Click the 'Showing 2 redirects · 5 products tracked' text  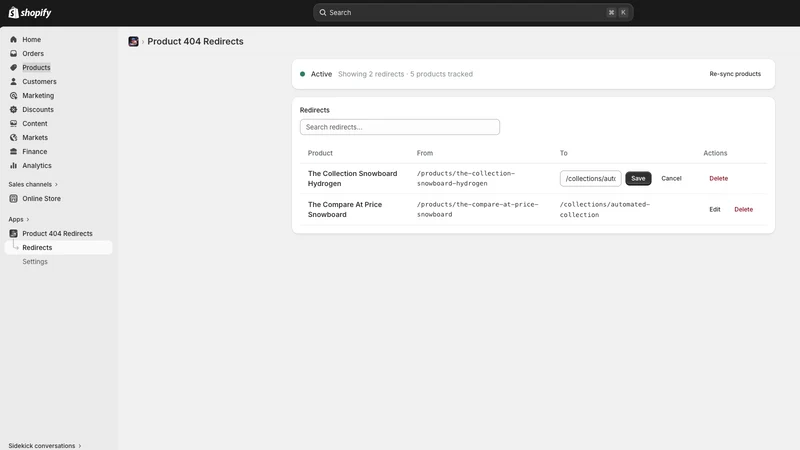[x=405, y=74]
